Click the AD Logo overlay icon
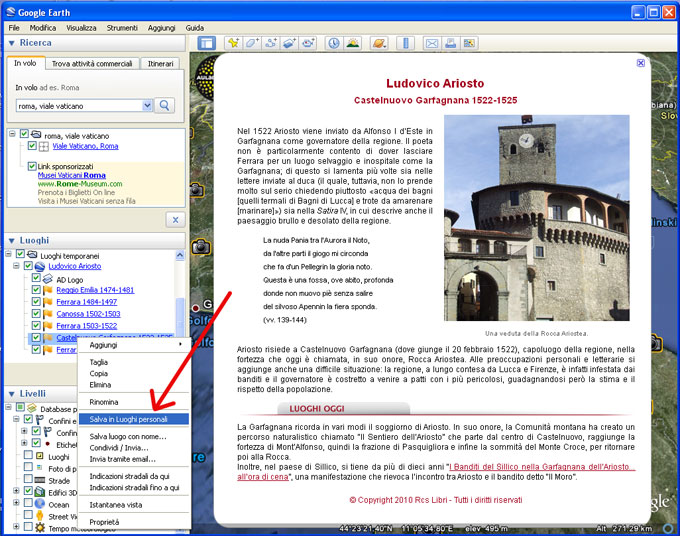 48,279
